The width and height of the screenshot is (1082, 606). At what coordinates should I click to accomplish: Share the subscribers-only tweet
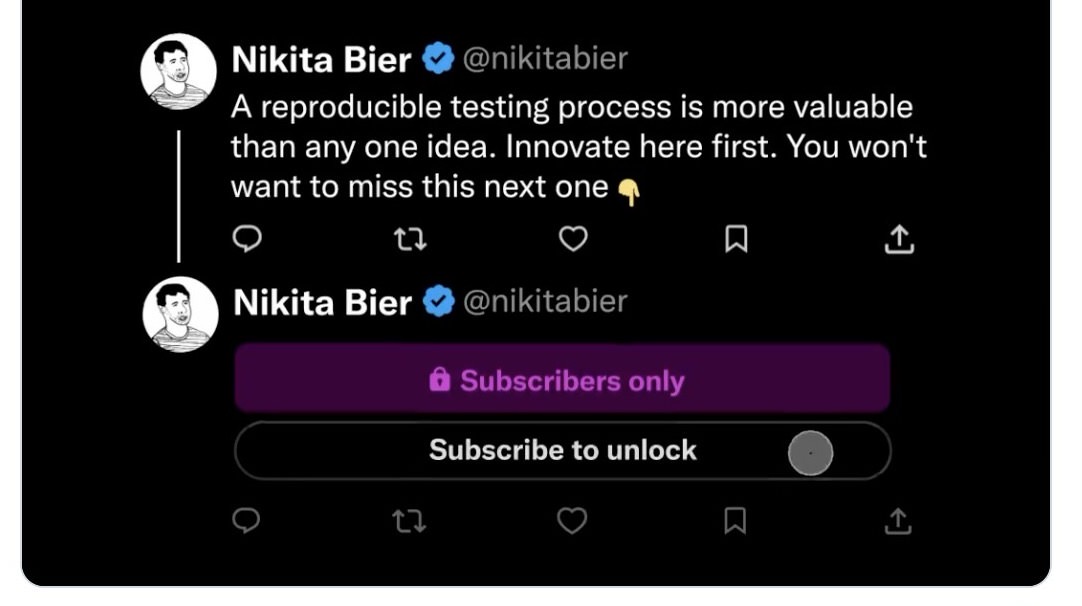click(x=898, y=521)
